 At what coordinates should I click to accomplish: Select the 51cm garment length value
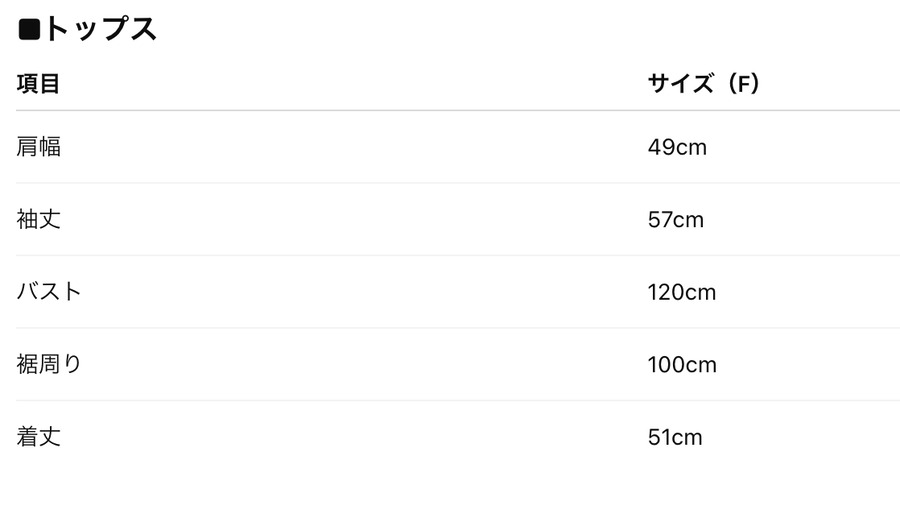[675, 437]
